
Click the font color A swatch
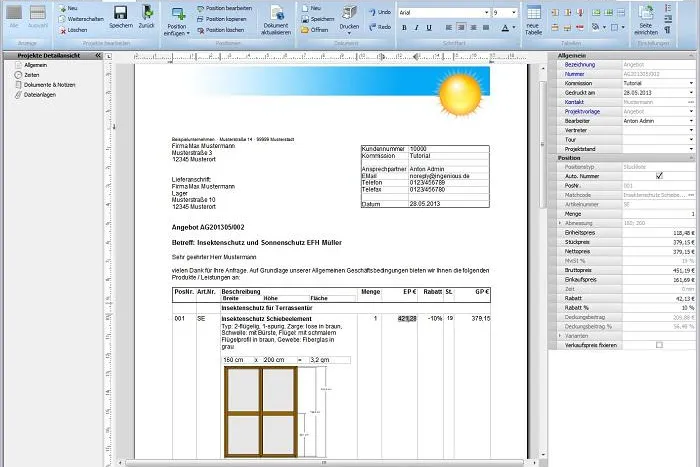tap(505, 28)
